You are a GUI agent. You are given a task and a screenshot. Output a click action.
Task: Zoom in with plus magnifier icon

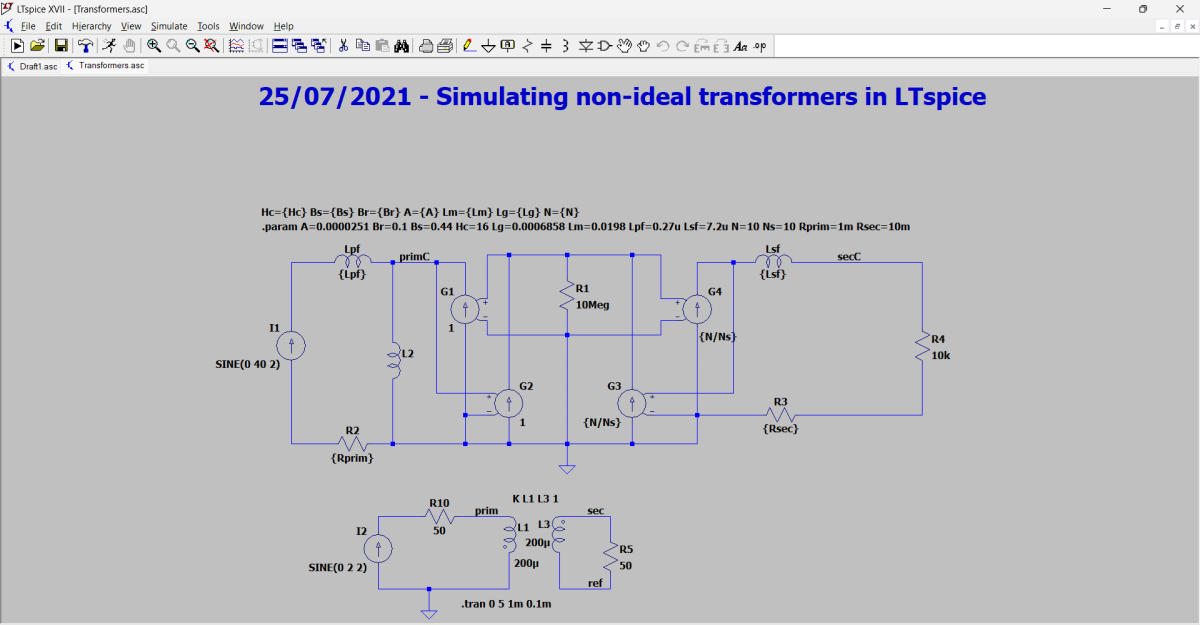tap(154, 45)
